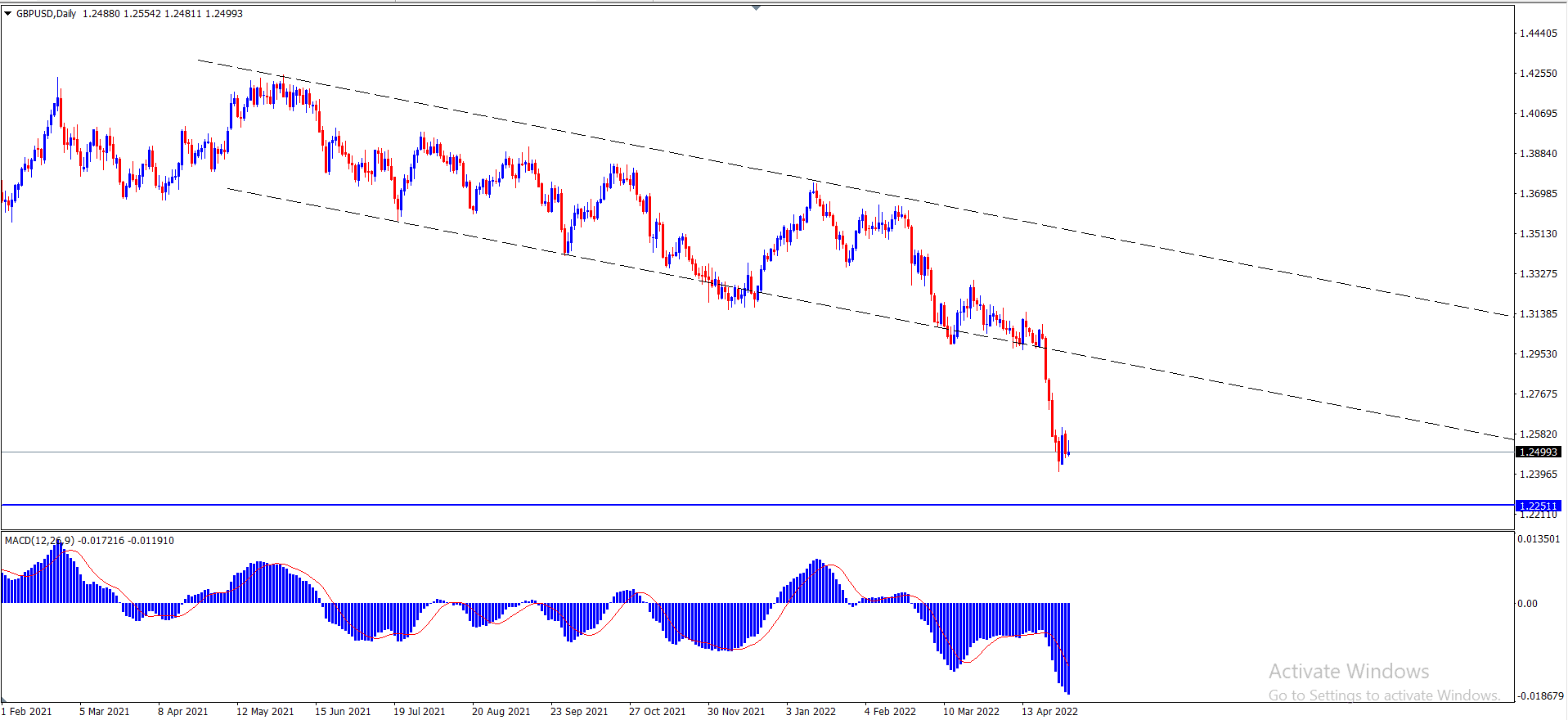Select the lower dashed channel trendline
This screenshot has height=720, width=1568.
point(870,314)
